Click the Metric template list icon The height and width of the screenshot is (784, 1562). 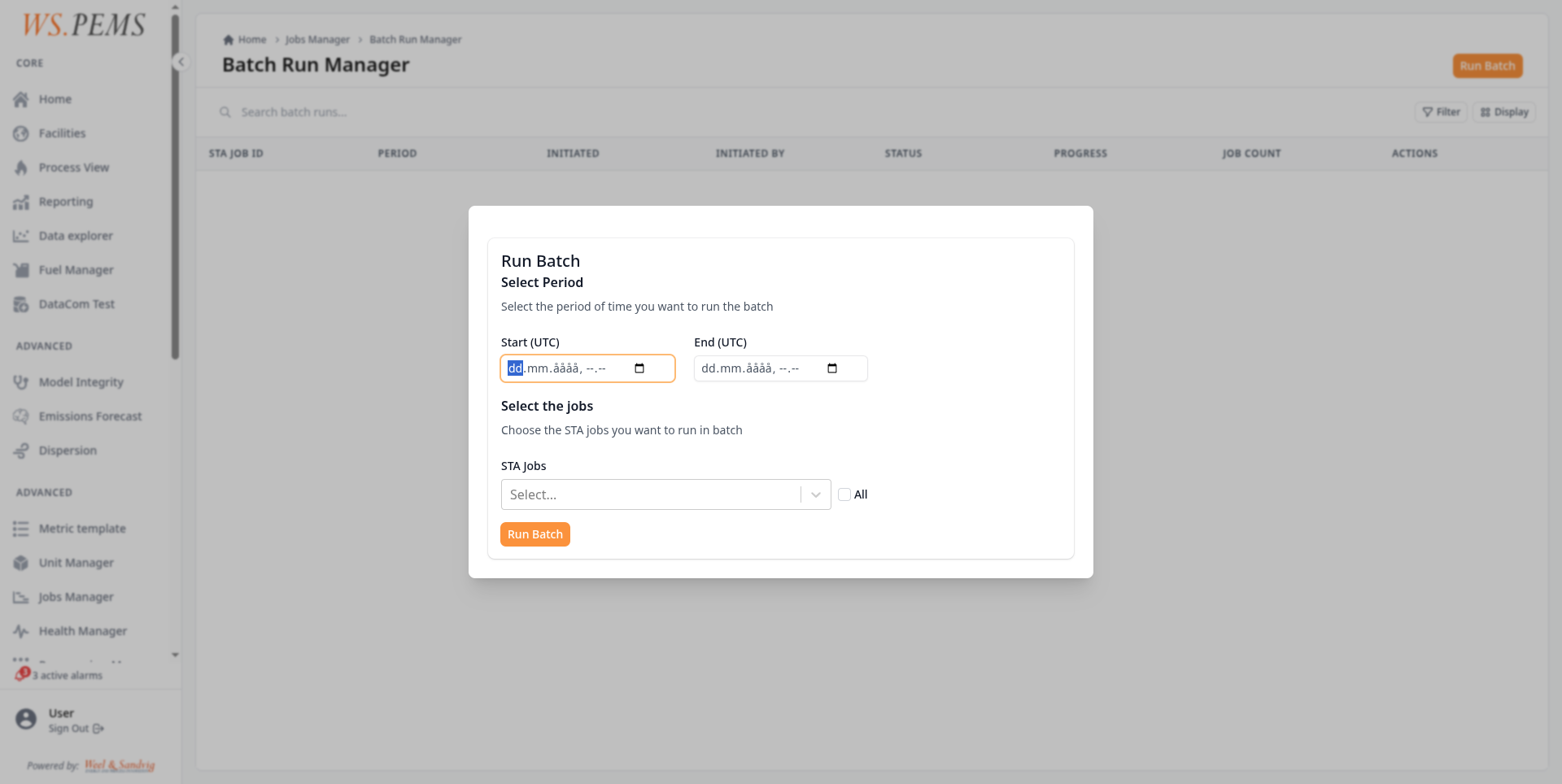pyautogui.click(x=21, y=529)
